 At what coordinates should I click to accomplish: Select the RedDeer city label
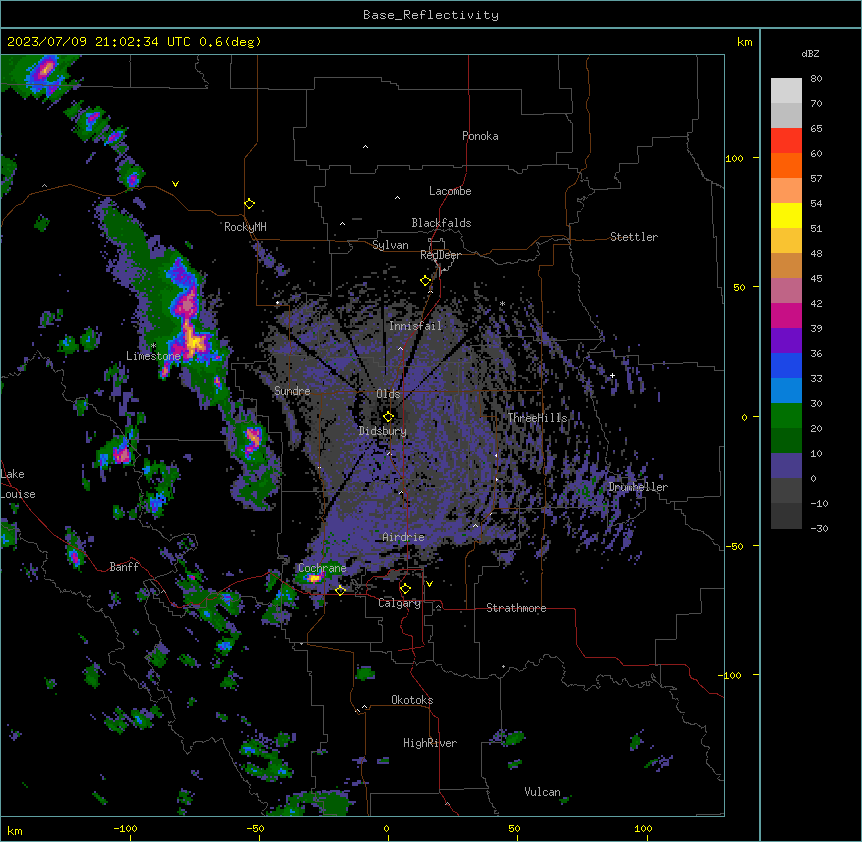tap(440, 255)
